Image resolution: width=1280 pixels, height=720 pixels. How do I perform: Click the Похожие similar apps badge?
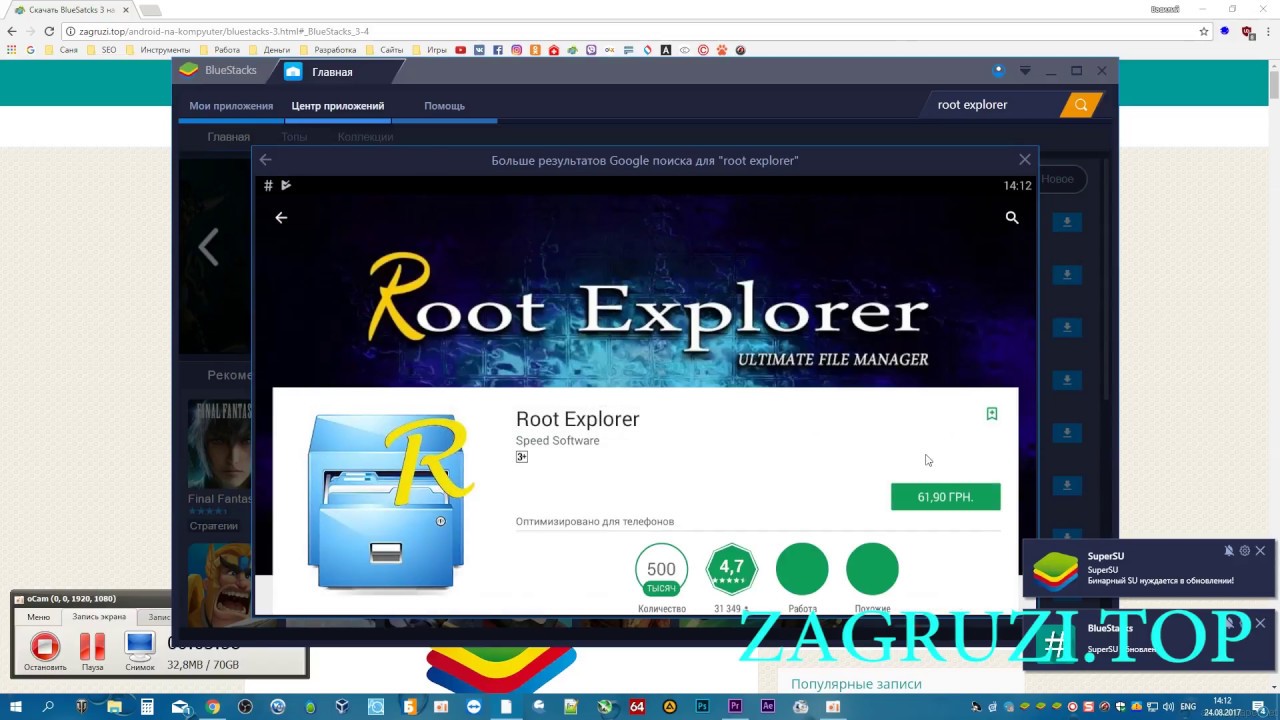(x=872, y=569)
